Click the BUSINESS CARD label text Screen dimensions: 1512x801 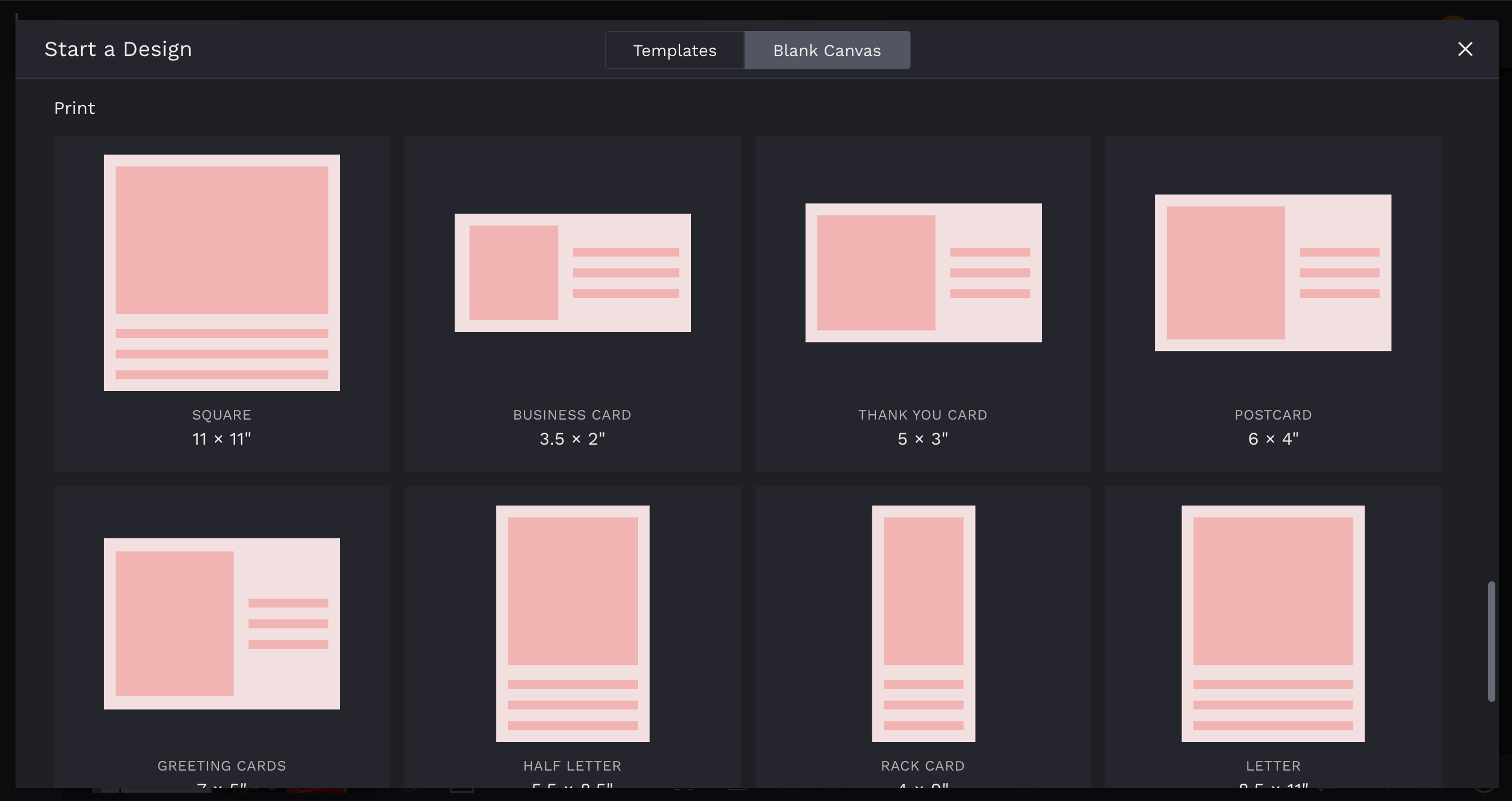click(x=572, y=415)
